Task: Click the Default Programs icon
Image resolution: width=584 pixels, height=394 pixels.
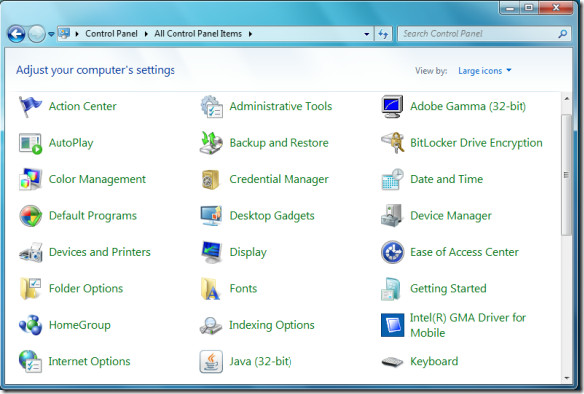Action: [x=31, y=216]
